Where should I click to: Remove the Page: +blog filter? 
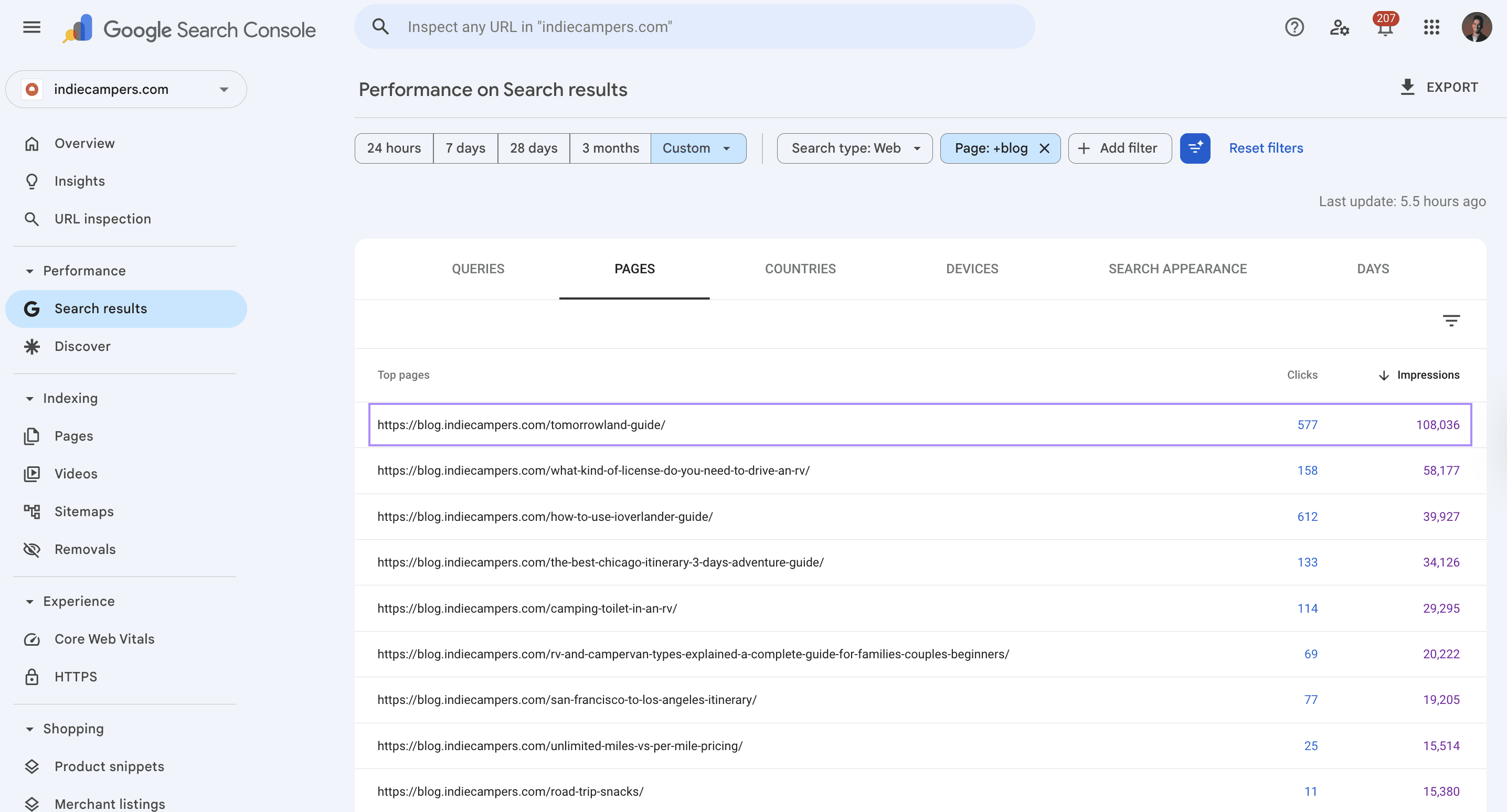[x=1044, y=148]
